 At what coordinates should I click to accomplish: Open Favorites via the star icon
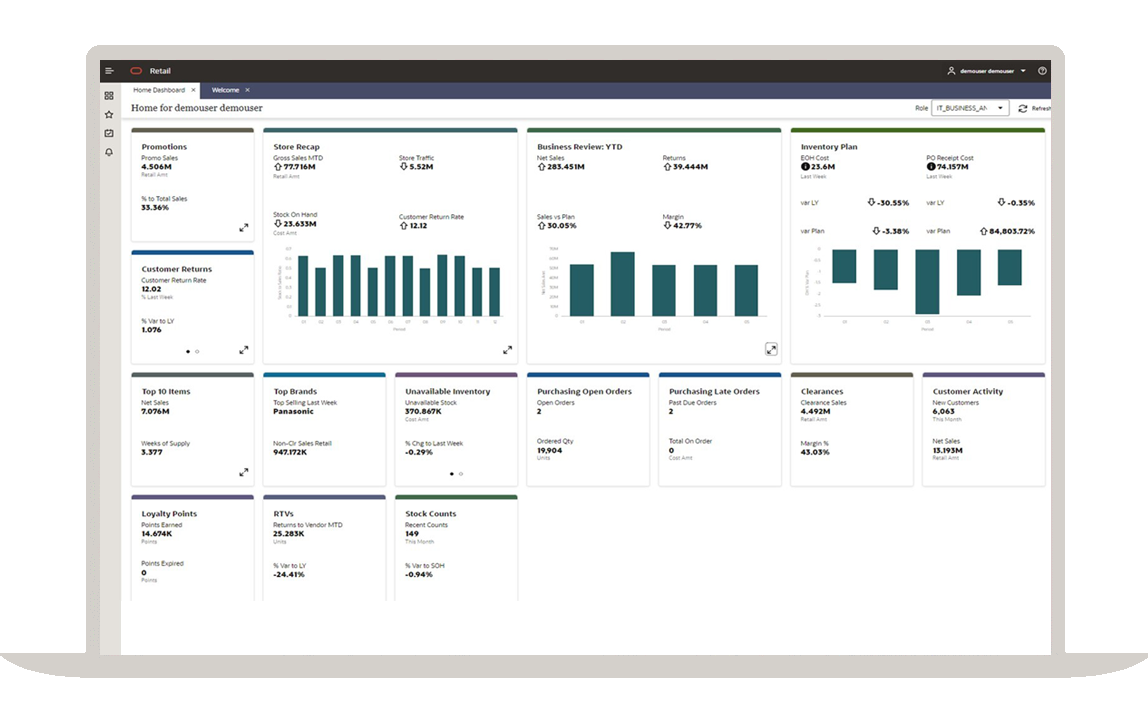[108, 114]
